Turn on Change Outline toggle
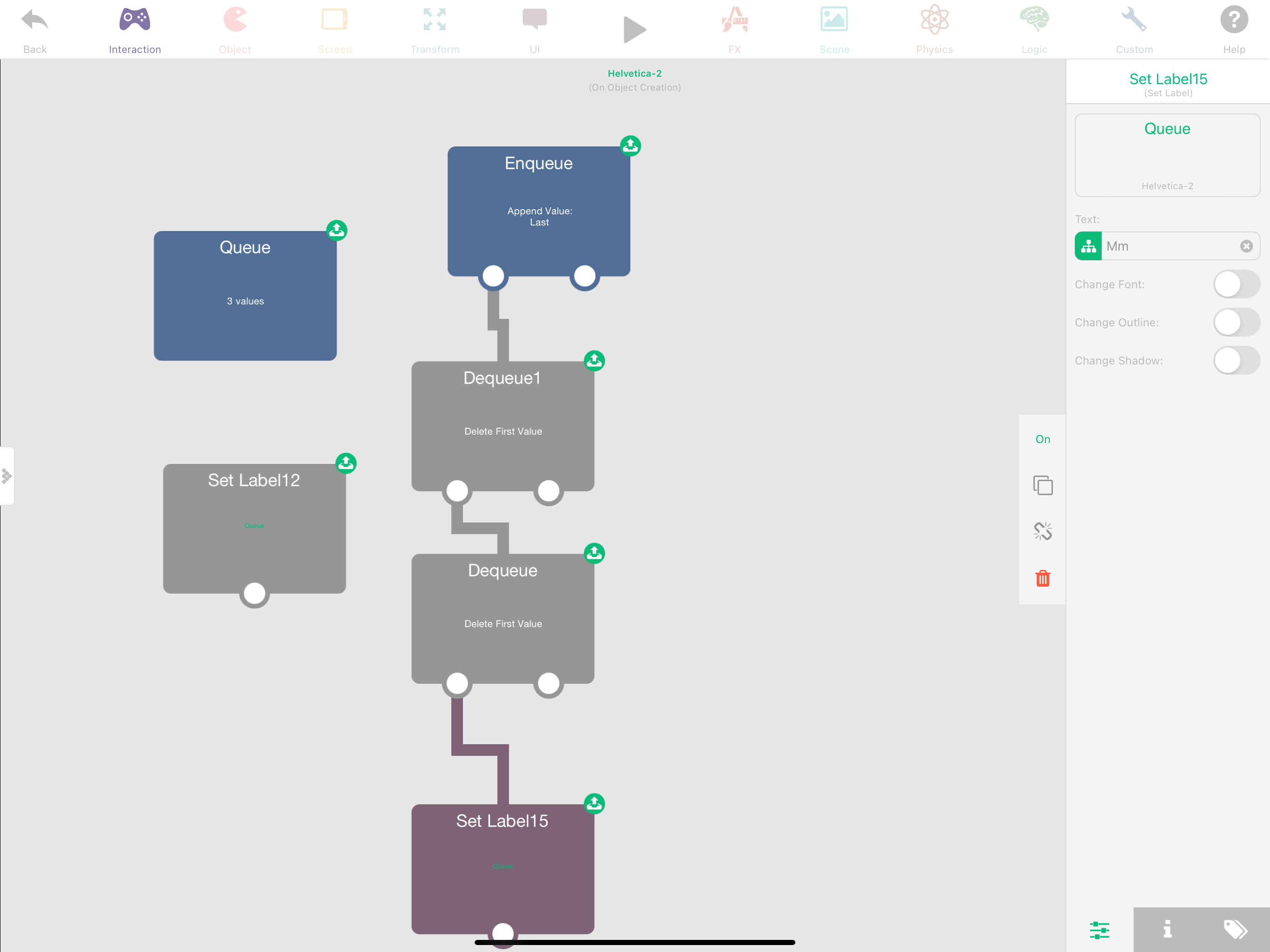Viewport: 1270px width, 952px height. (x=1236, y=322)
